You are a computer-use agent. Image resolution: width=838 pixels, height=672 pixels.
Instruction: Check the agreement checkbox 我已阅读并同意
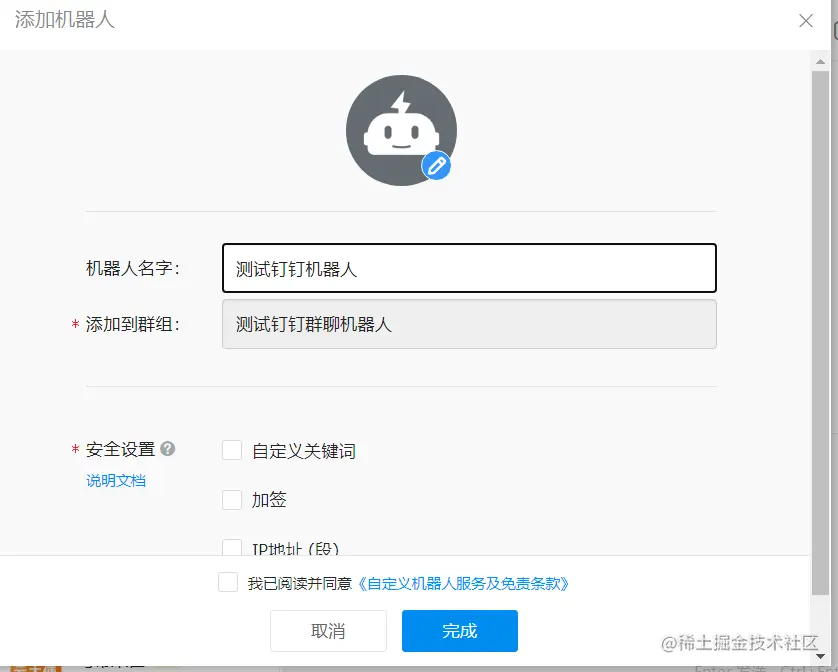pyautogui.click(x=228, y=582)
